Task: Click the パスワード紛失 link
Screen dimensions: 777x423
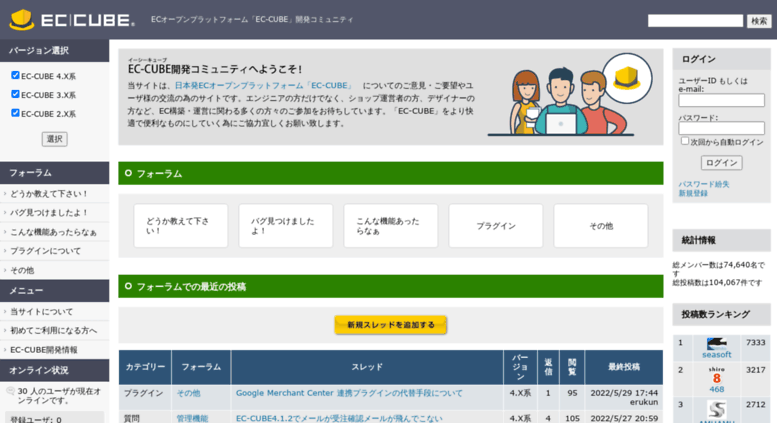Action: click(x=704, y=184)
